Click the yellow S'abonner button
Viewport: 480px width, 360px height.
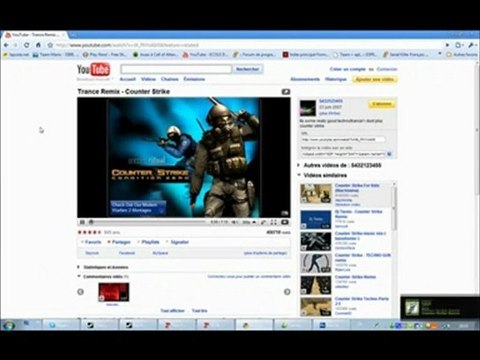point(382,104)
